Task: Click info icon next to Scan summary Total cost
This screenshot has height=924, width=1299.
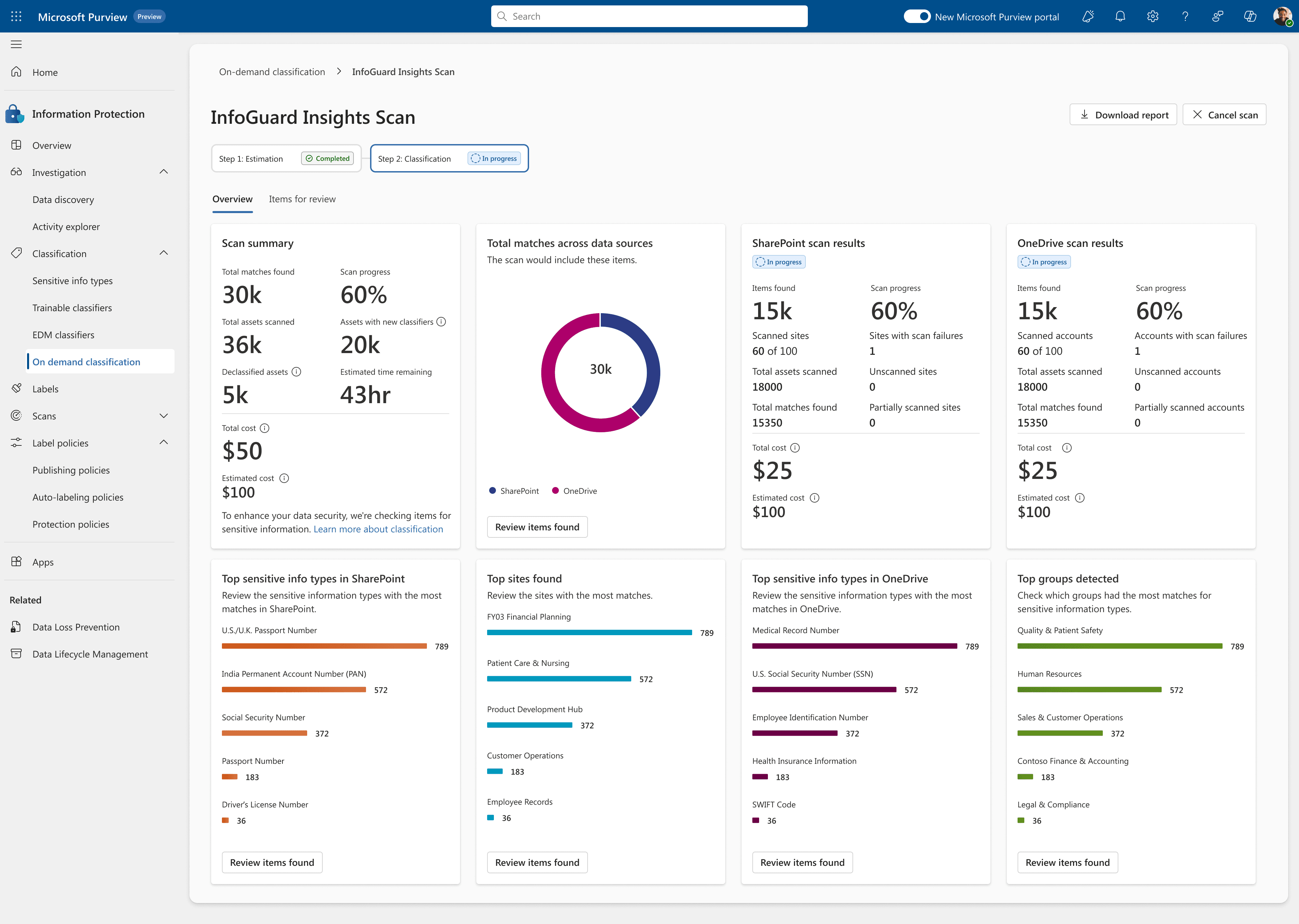Action: coord(265,429)
